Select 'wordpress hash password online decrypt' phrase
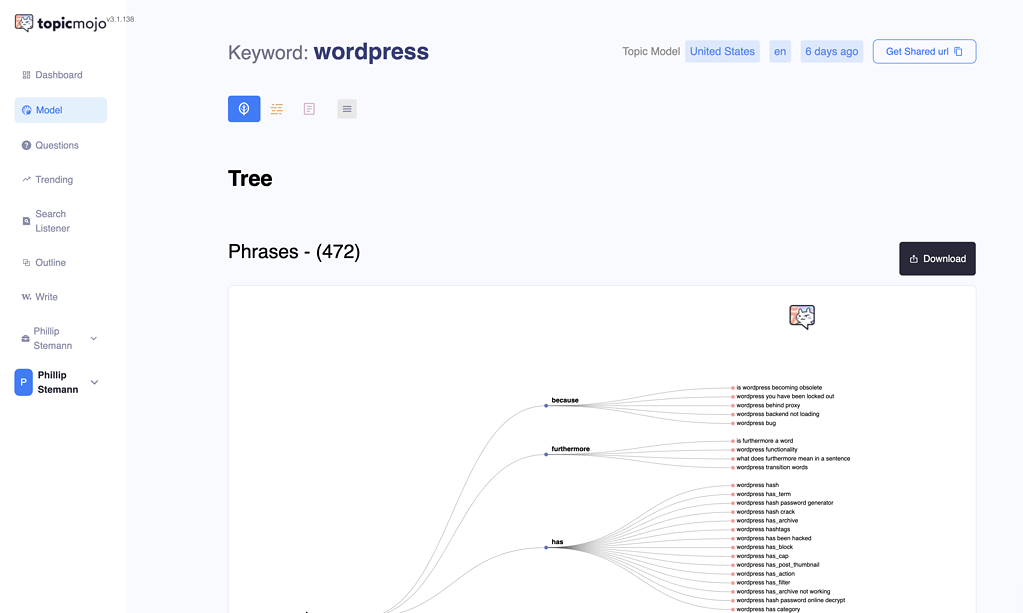Image resolution: width=1023 pixels, height=613 pixels. (x=791, y=601)
